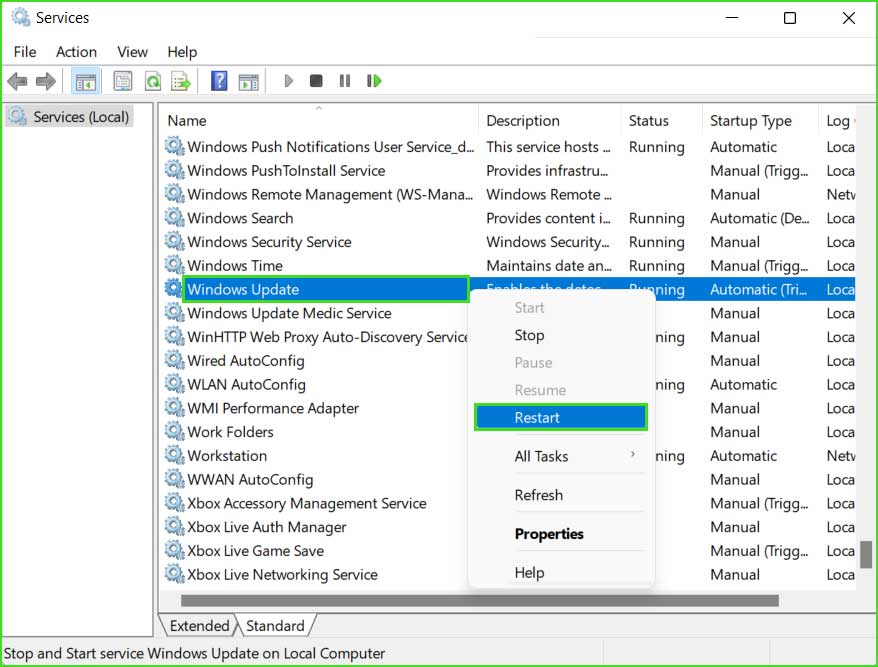The height and width of the screenshot is (667, 878).
Task: Switch to the Extended tab
Action: 199,625
